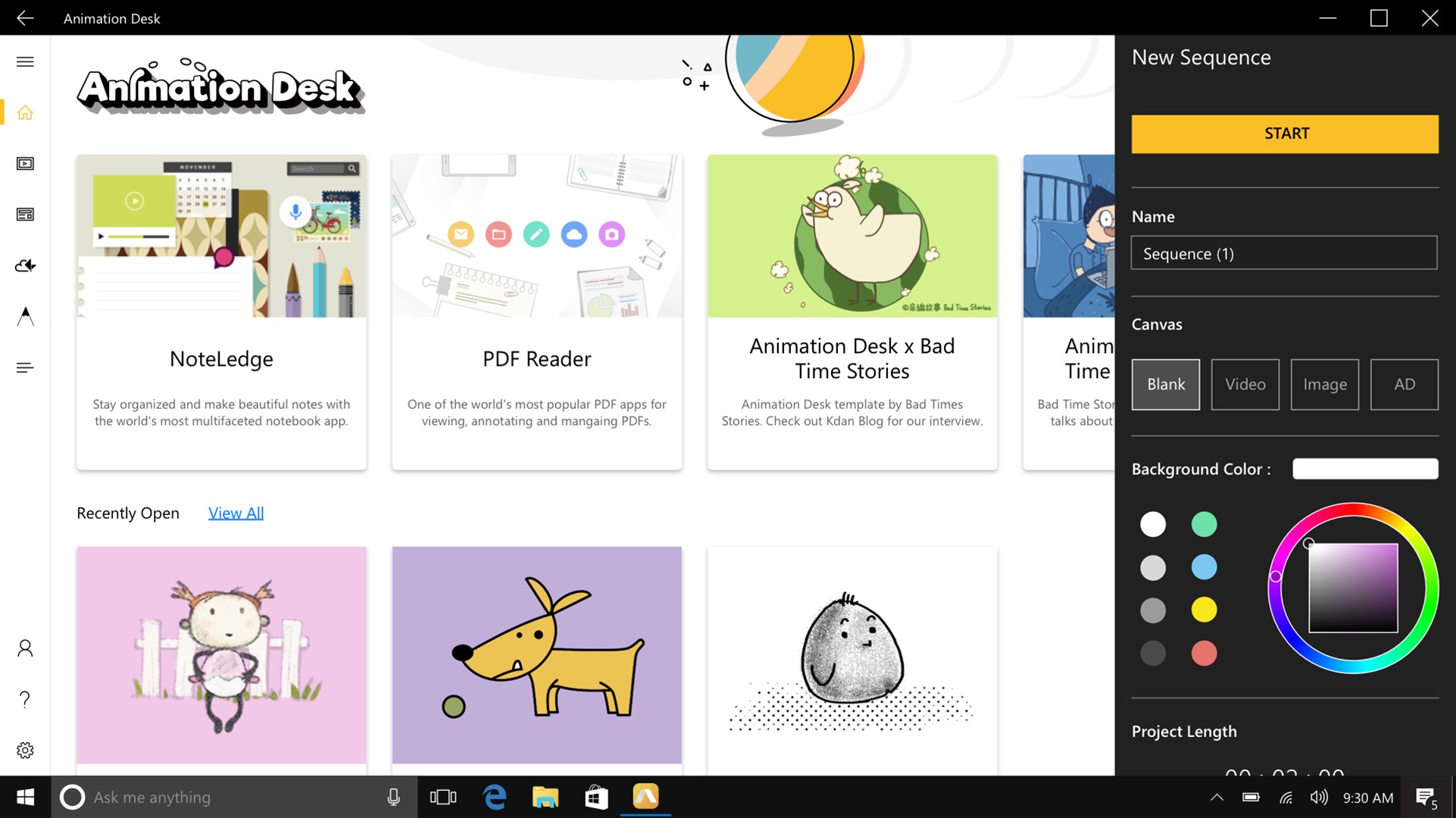Pick the red color swatch
Viewport: 1456px width, 818px height.
point(1204,653)
